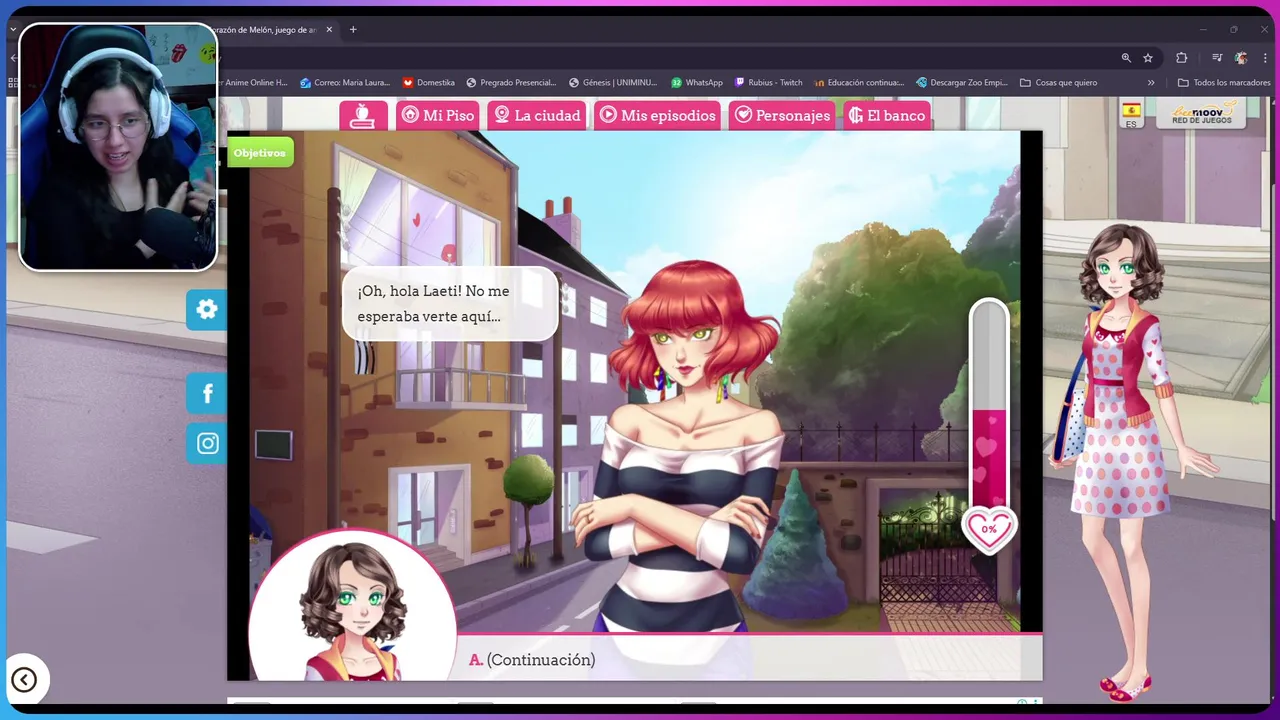
Task: Open the WhatsApp bookmark
Action: click(697, 83)
